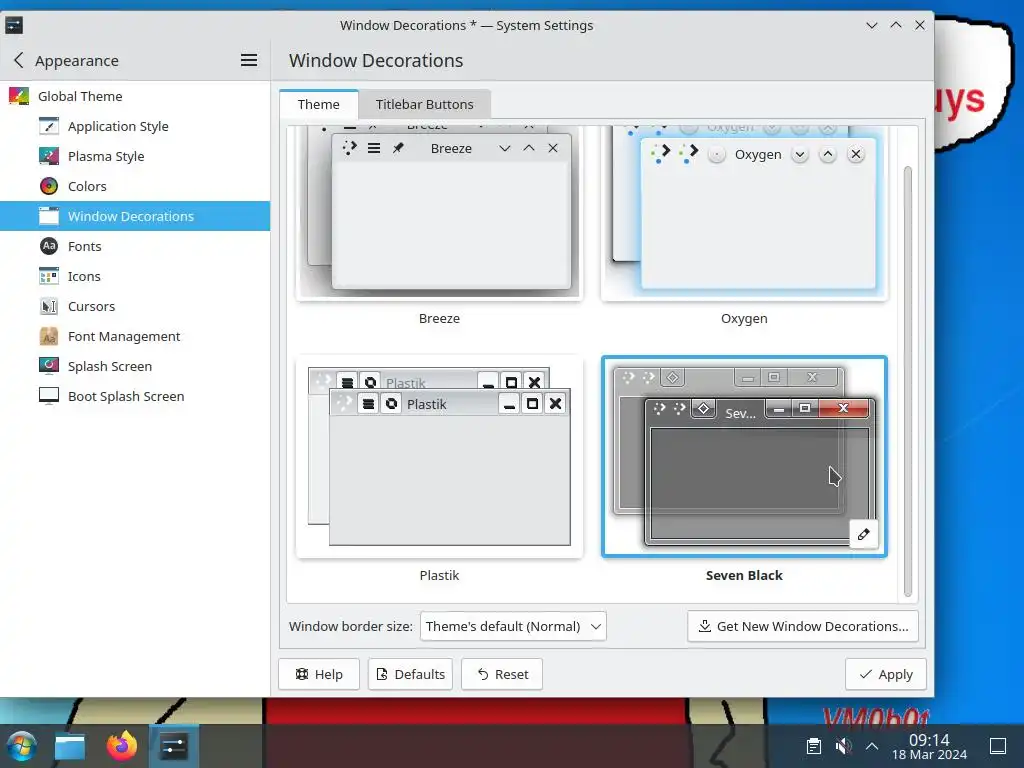Open Application Style settings
Screen dimensions: 1024x768
(x=135, y=126)
